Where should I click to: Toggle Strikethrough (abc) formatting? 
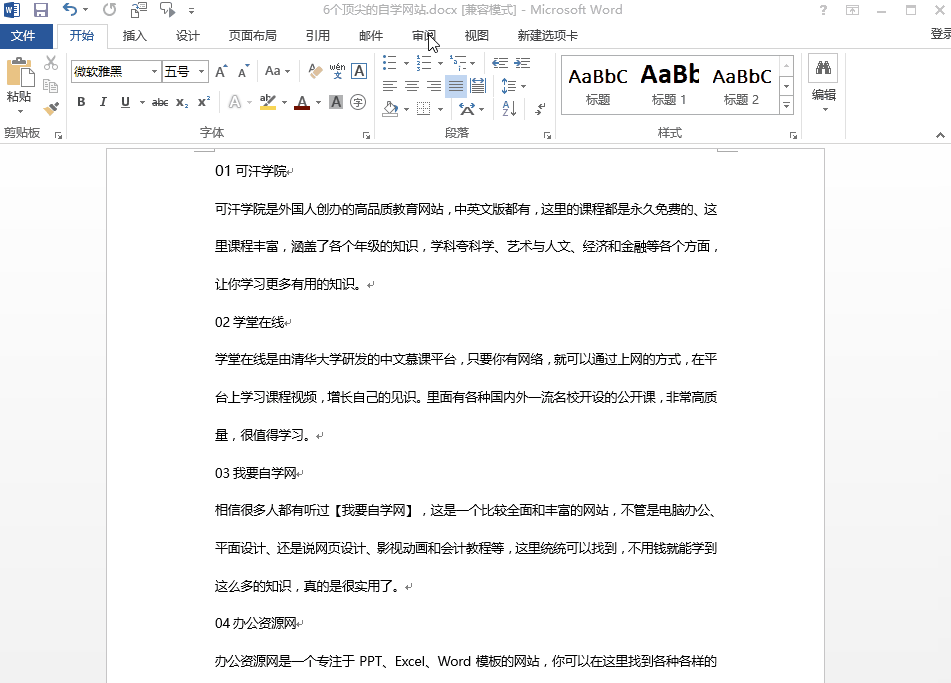(x=160, y=103)
